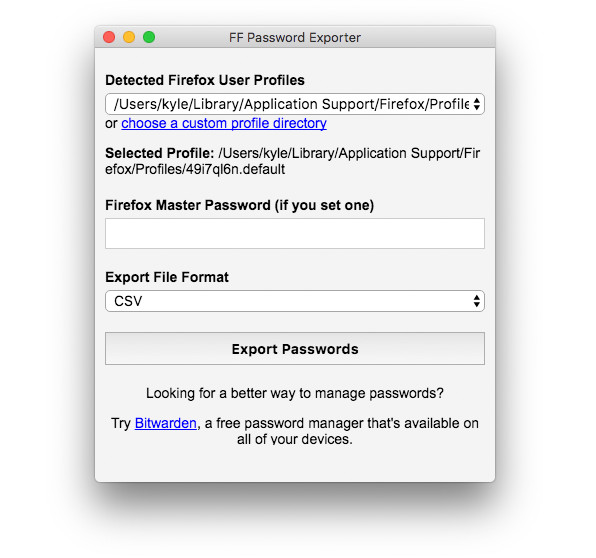Click the Selected Profile bold label
The image size is (596, 558).
160,153
